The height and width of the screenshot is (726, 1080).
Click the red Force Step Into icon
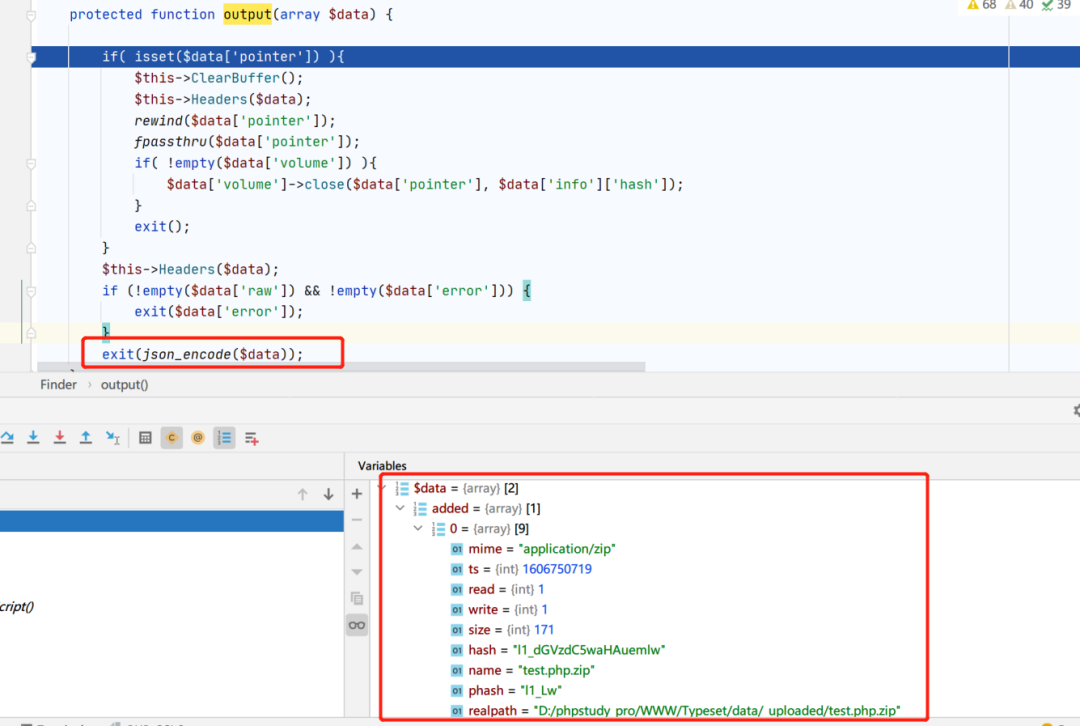click(60, 437)
